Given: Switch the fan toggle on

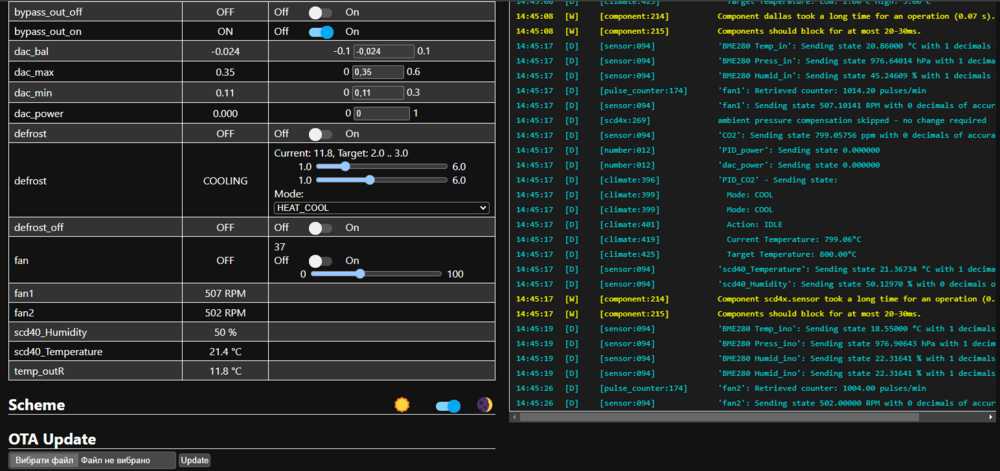Looking at the screenshot, I should (x=321, y=261).
